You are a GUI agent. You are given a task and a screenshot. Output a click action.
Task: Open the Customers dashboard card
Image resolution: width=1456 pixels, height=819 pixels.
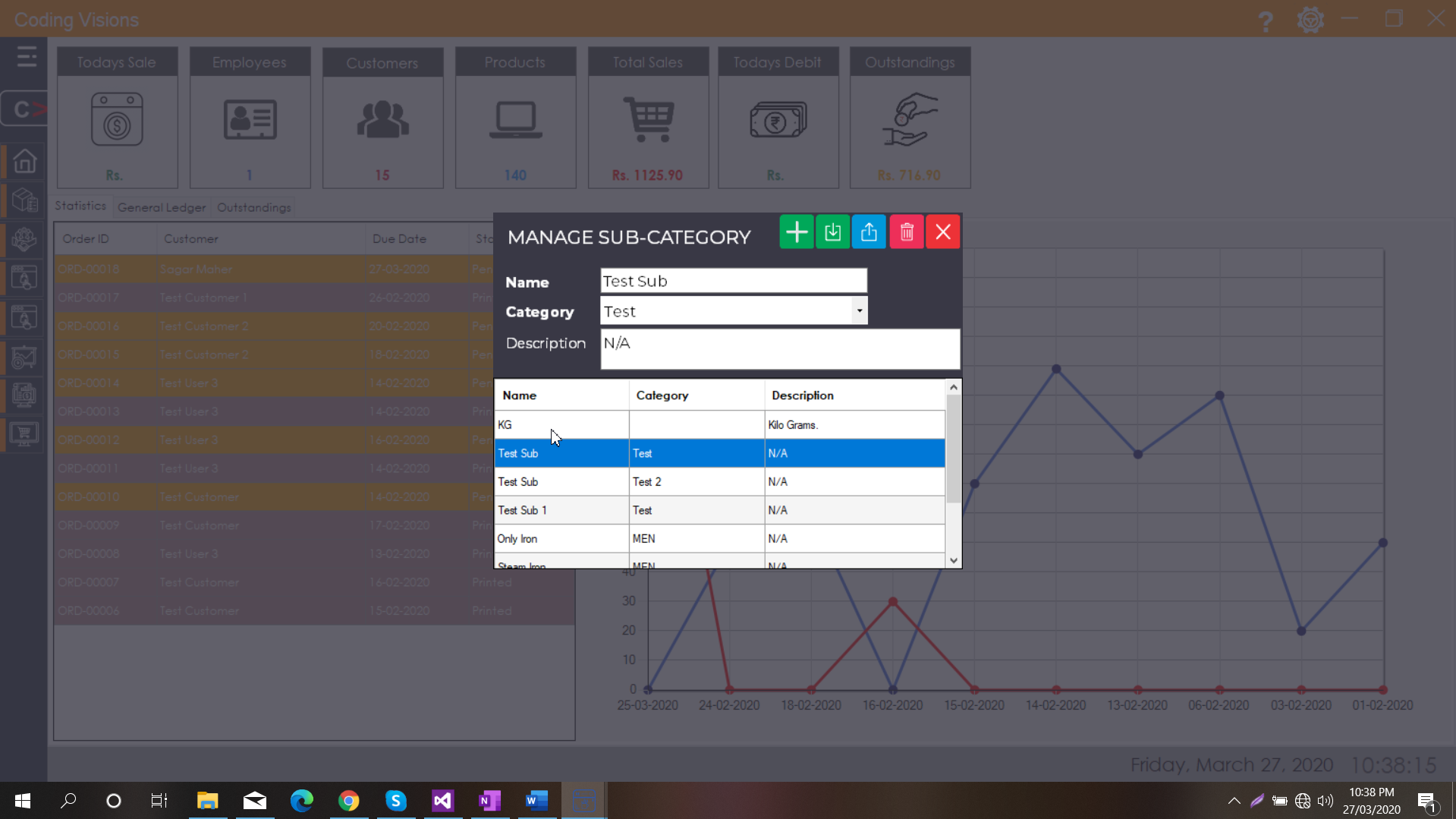pos(382,118)
